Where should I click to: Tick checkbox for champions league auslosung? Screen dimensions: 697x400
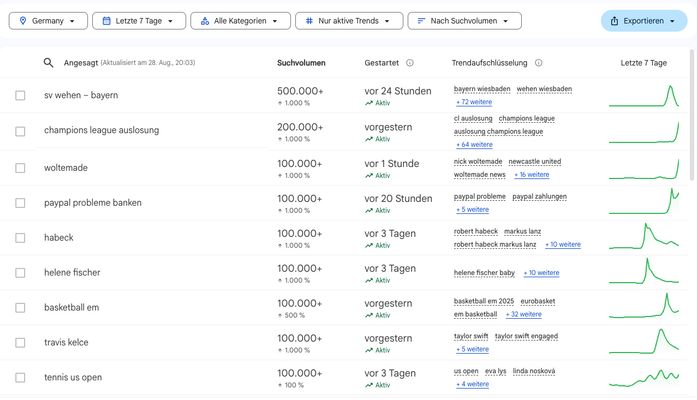click(20, 132)
